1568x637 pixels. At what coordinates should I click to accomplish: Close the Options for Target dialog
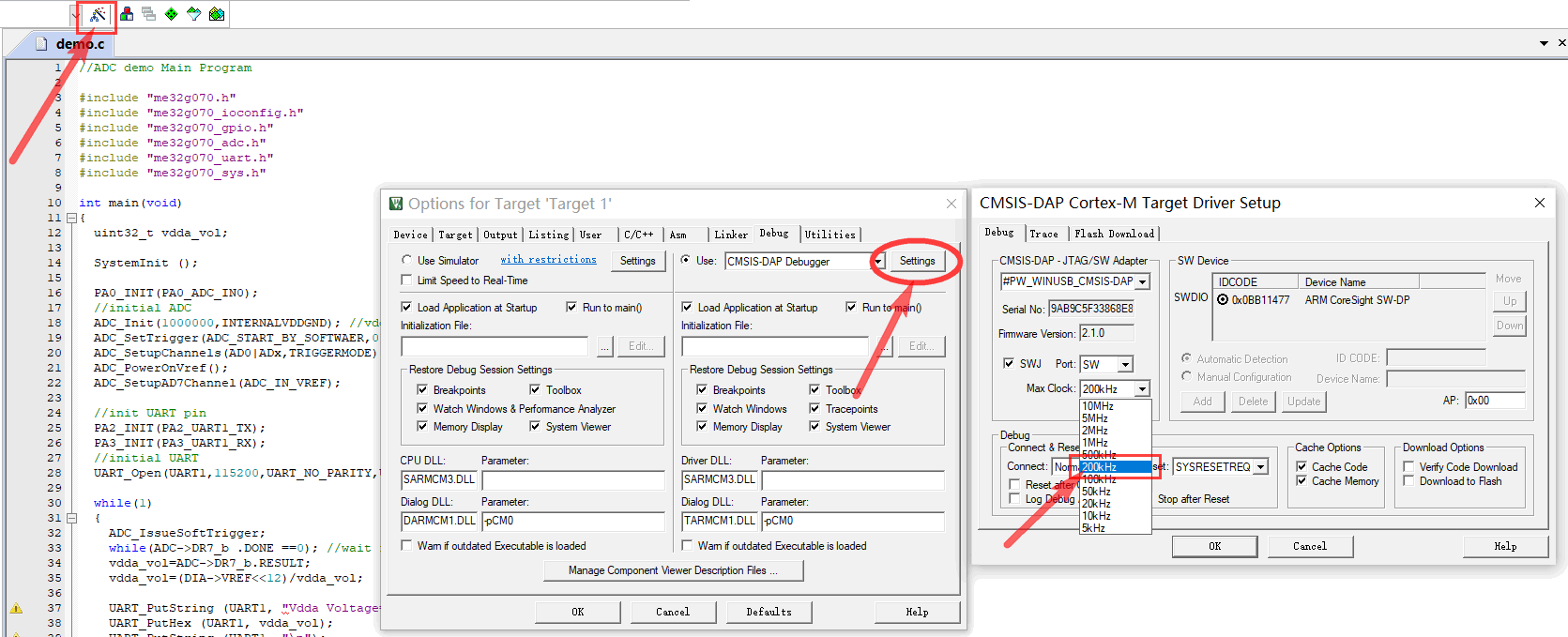click(951, 204)
